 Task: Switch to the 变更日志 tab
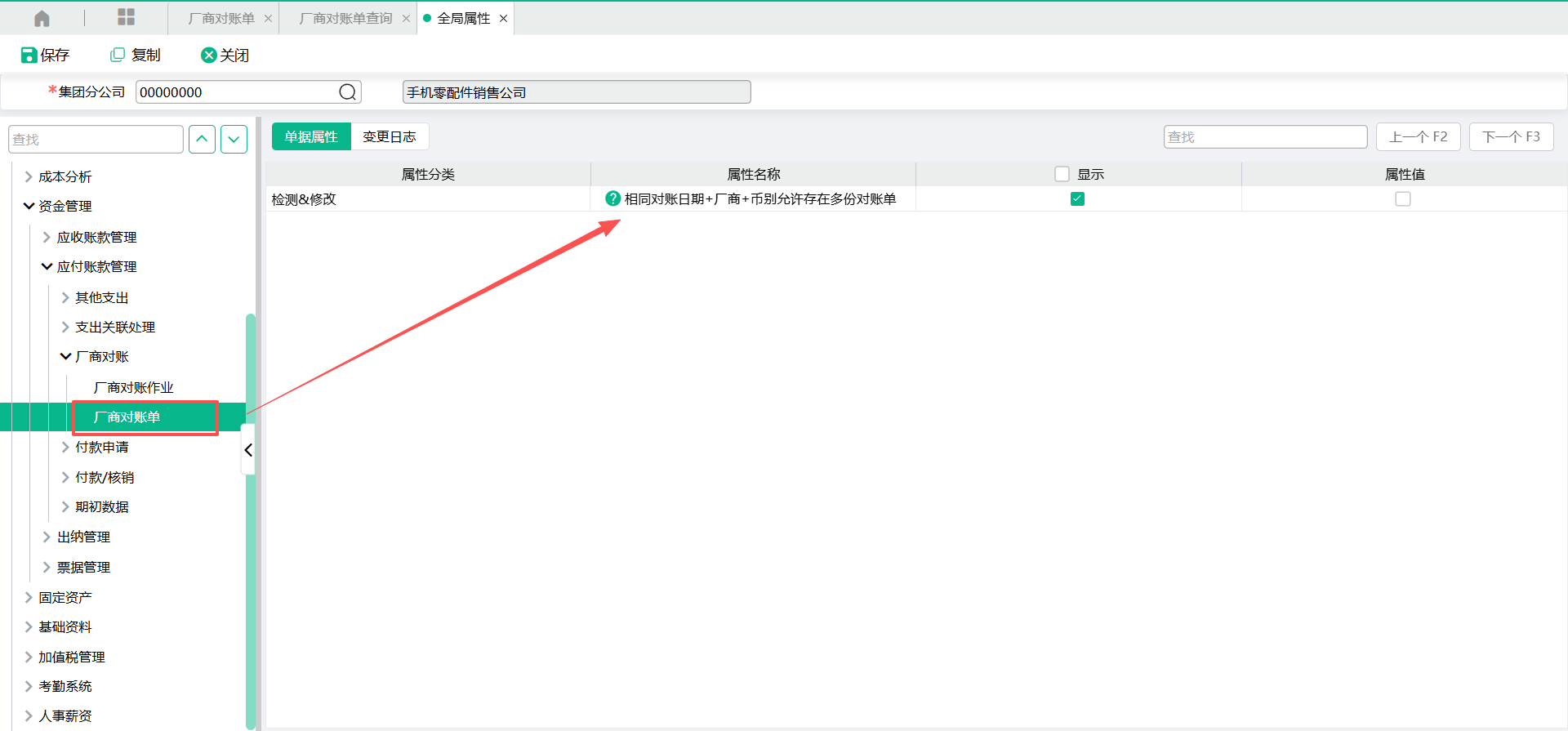tap(390, 136)
